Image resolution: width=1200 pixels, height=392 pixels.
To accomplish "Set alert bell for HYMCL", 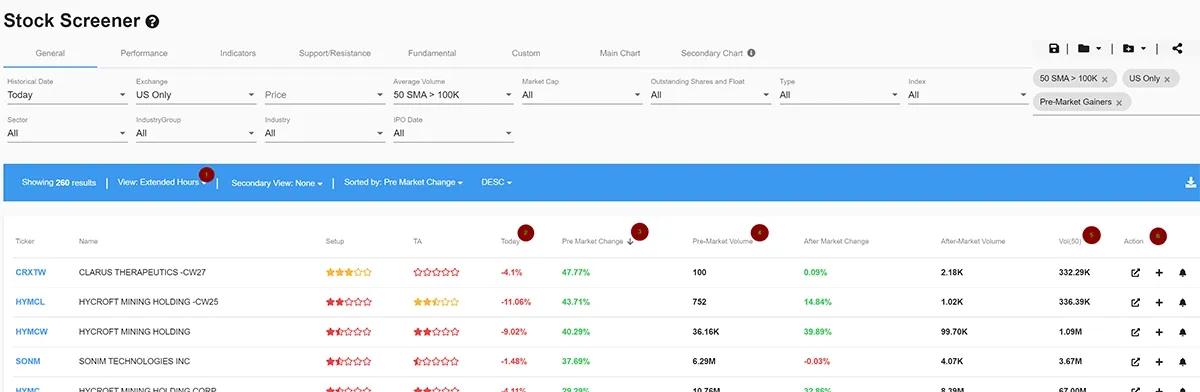I will [1182, 301].
